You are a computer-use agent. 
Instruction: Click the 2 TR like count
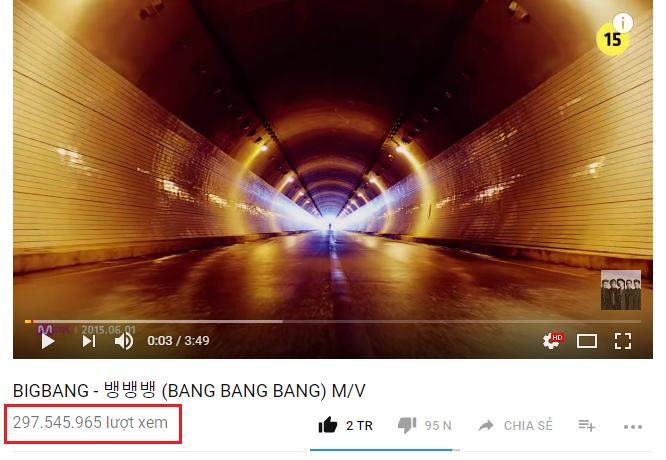point(359,426)
